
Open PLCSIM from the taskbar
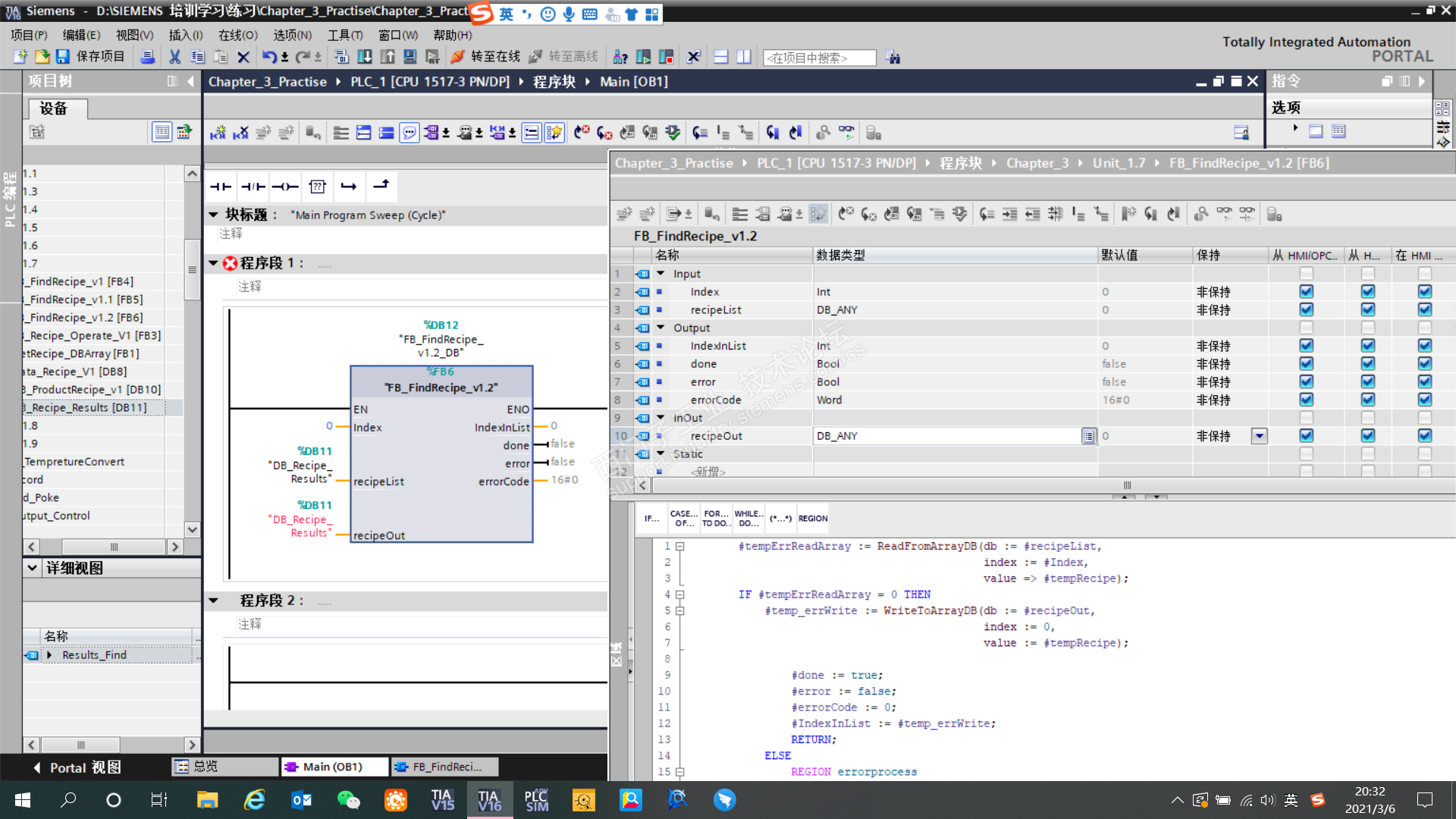pyautogui.click(x=537, y=800)
